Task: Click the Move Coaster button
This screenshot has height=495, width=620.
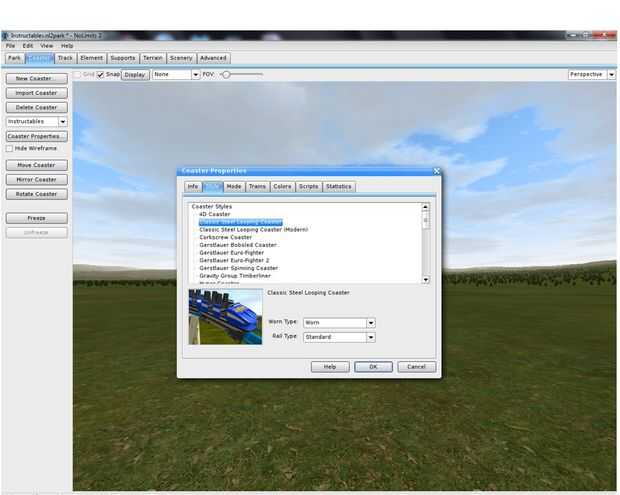Action: (x=36, y=165)
